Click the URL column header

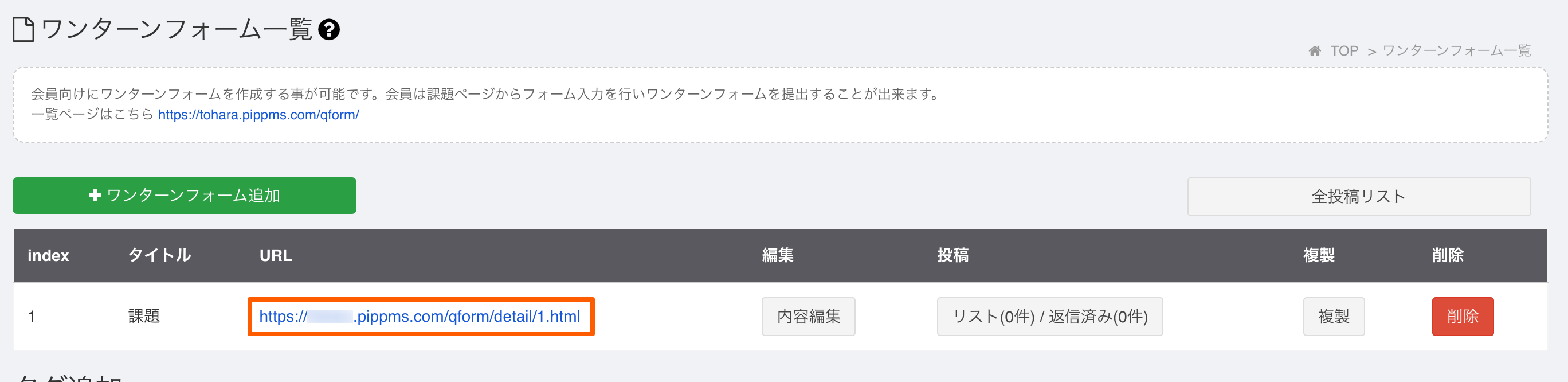click(276, 255)
